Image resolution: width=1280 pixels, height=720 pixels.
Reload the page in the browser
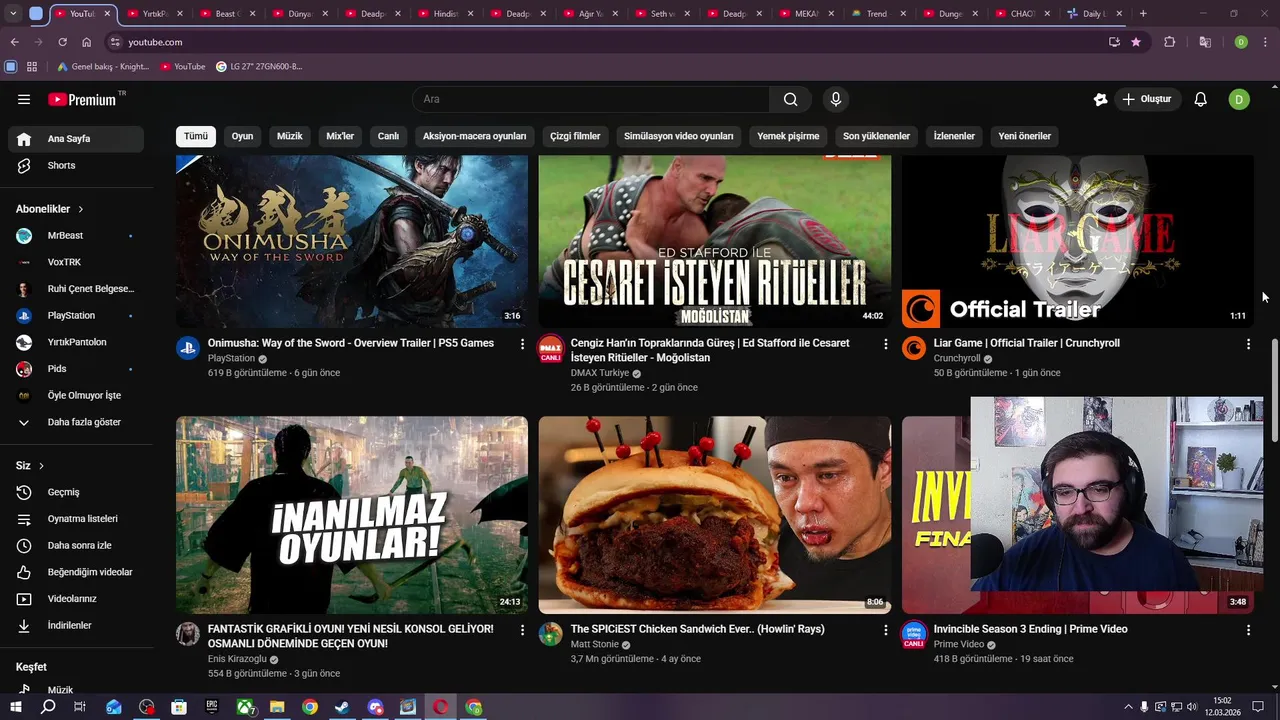pyautogui.click(x=62, y=42)
